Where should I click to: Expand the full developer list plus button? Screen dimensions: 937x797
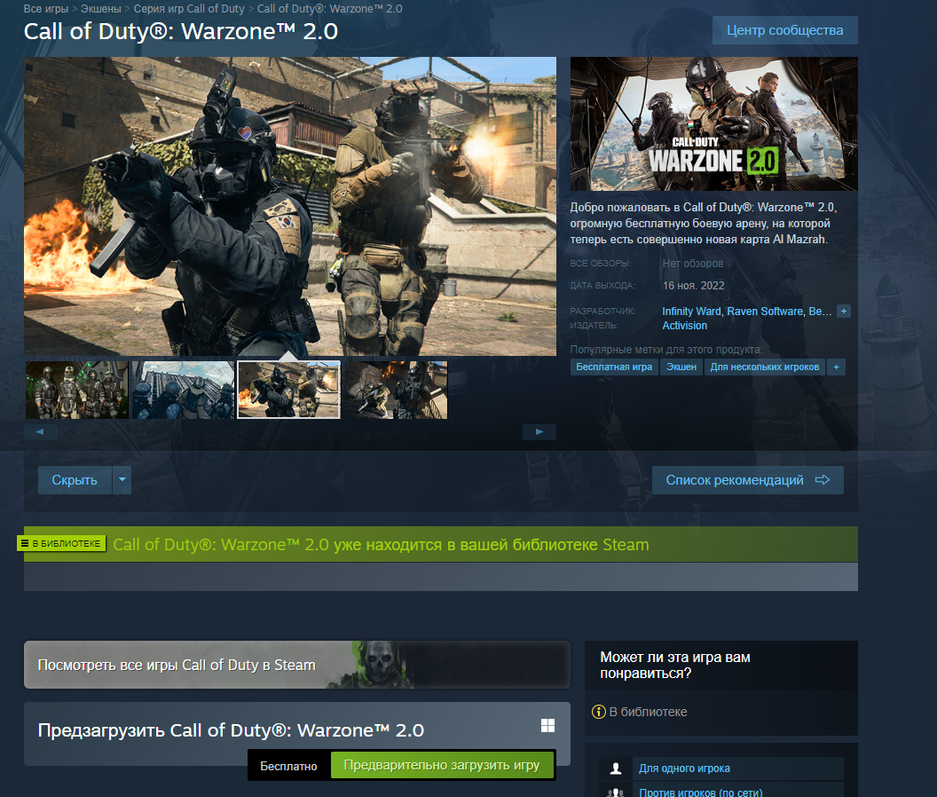pos(844,311)
